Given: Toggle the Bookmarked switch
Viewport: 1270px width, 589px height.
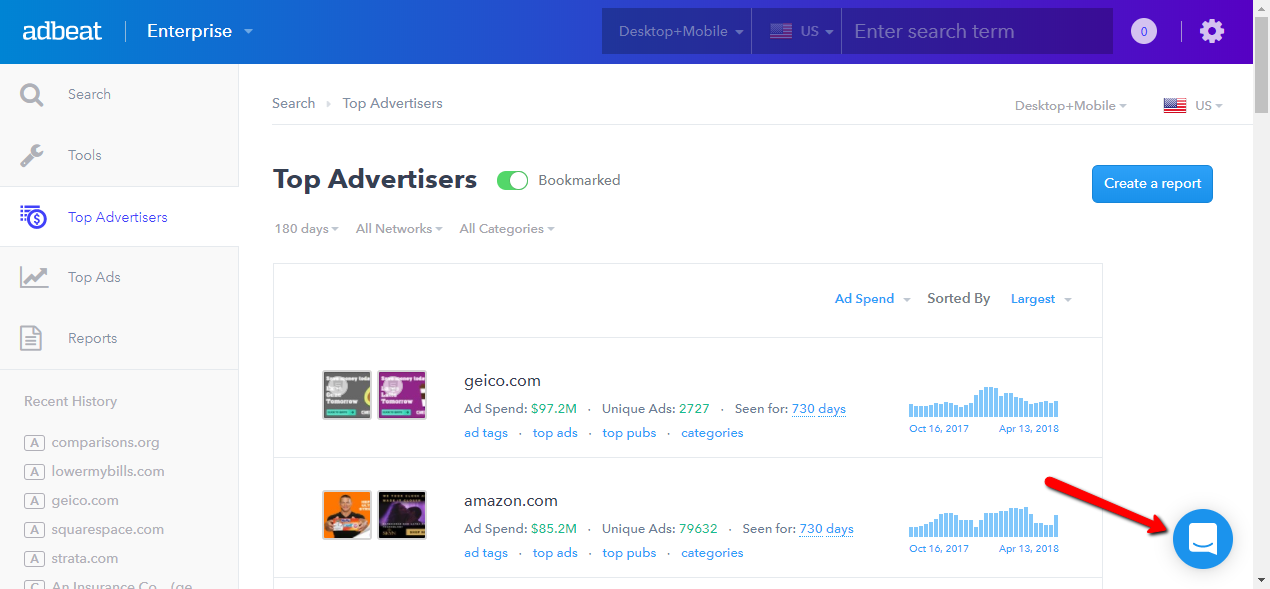Looking at the screenshot, I should [513, 181].
